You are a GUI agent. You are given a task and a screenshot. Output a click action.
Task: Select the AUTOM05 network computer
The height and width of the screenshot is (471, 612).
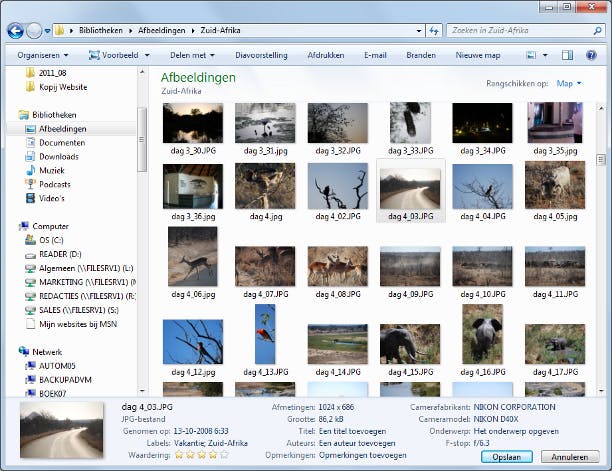[57, 366]
